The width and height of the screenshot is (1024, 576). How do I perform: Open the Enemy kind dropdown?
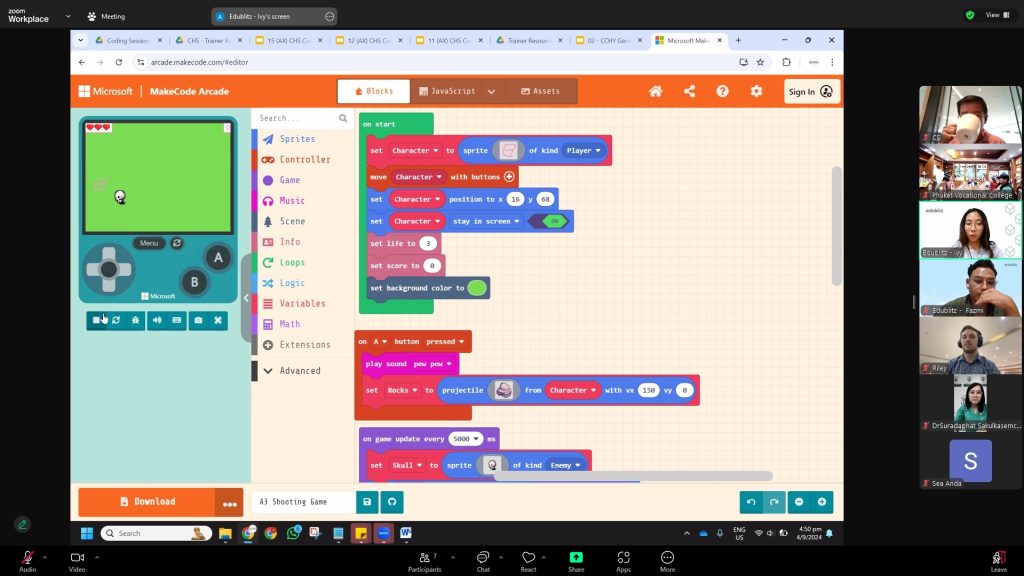click(x=565, y=465)
